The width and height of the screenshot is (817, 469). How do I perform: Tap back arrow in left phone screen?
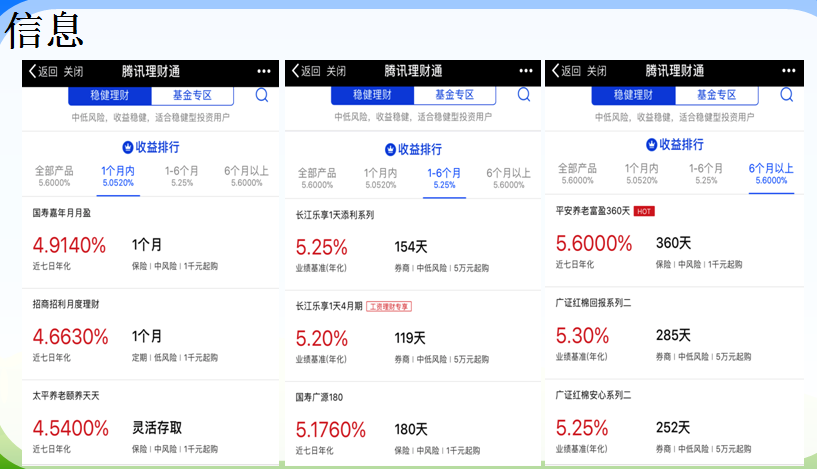pos(32,71)
